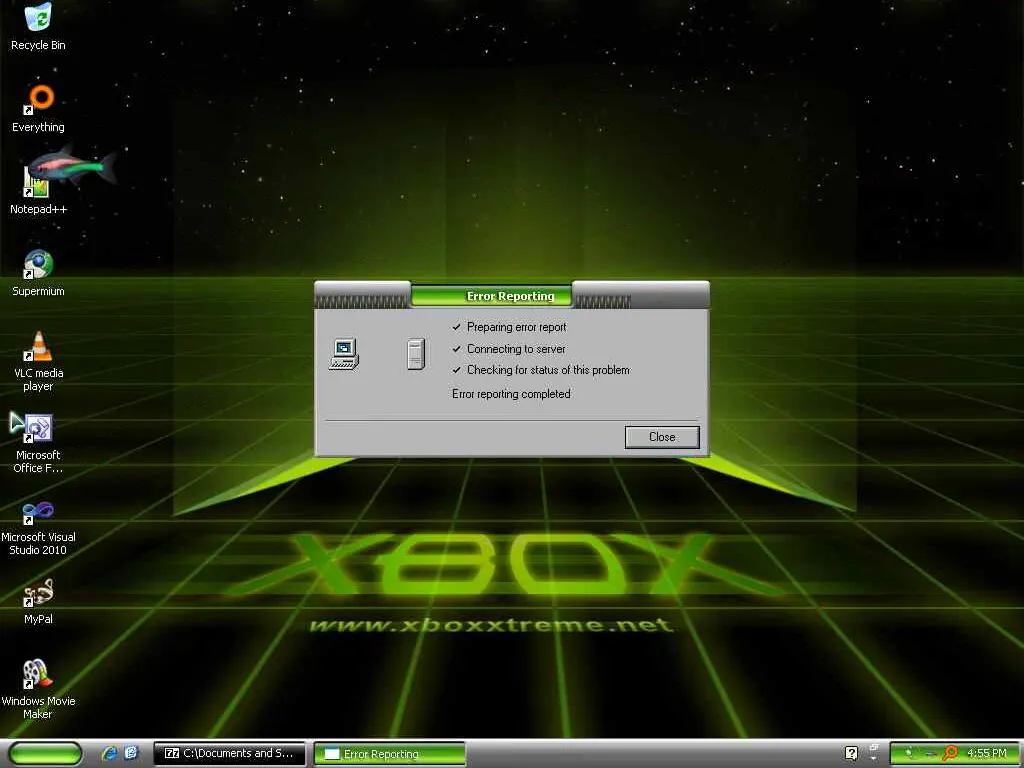Click the computer icon in Error Reporting dialog

(x=344, y=355)
